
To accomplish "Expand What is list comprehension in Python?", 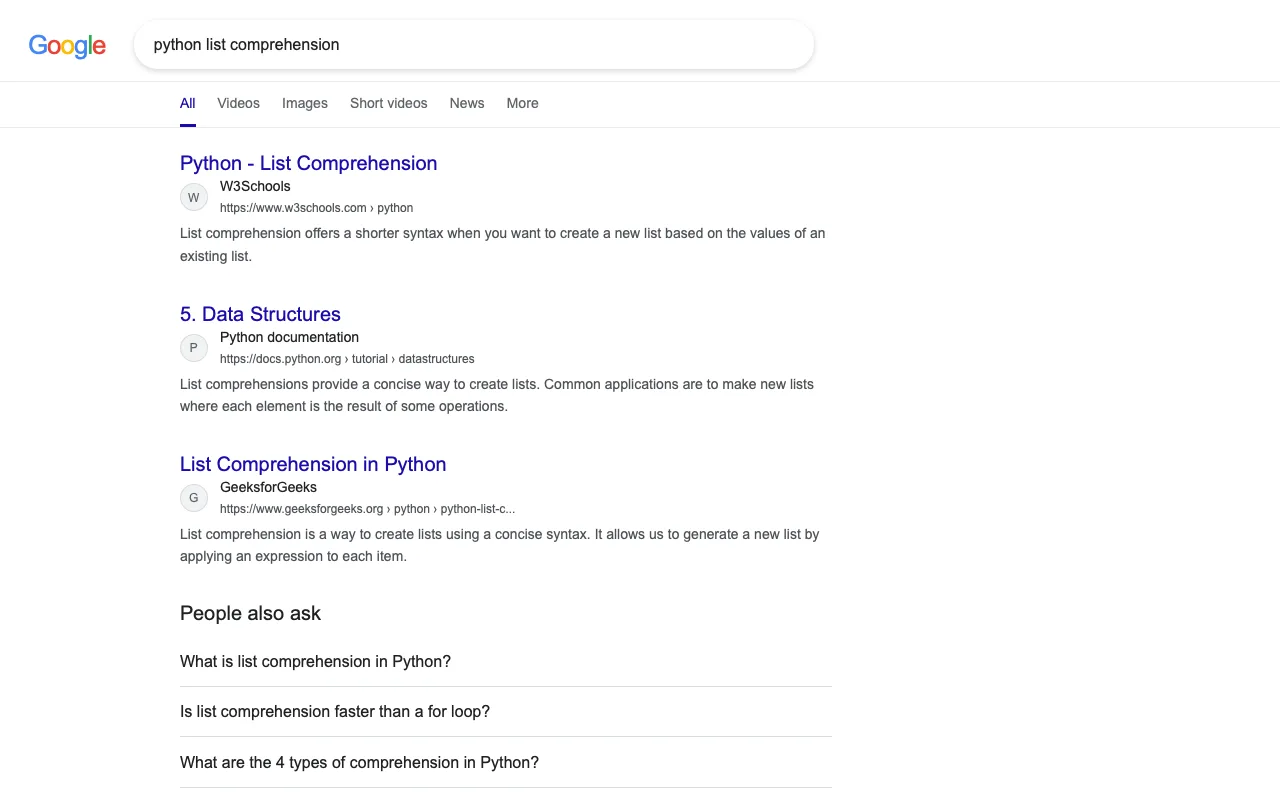I will point(506,661).
